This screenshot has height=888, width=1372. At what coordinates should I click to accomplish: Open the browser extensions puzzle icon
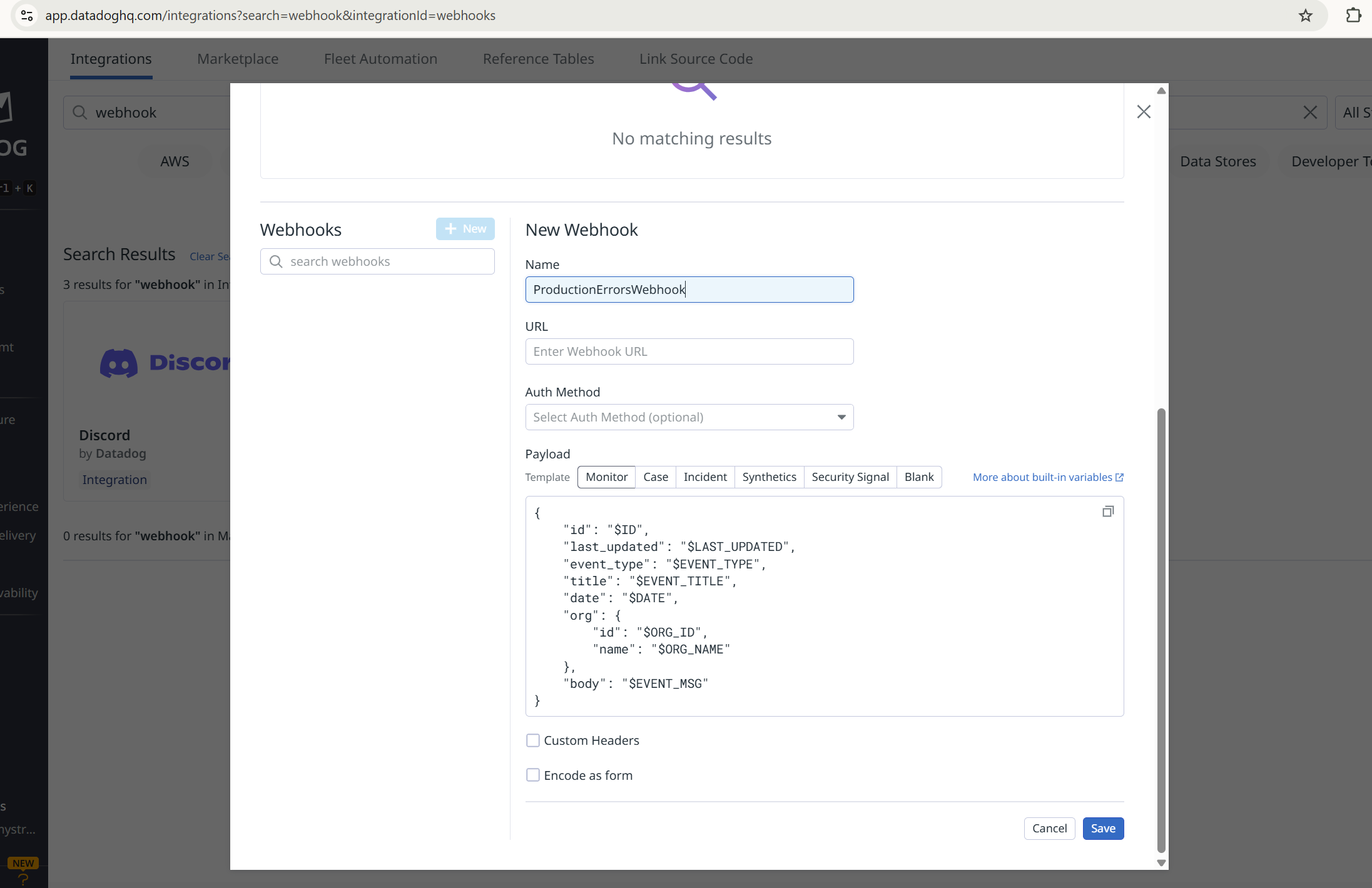pos(1353,16)
